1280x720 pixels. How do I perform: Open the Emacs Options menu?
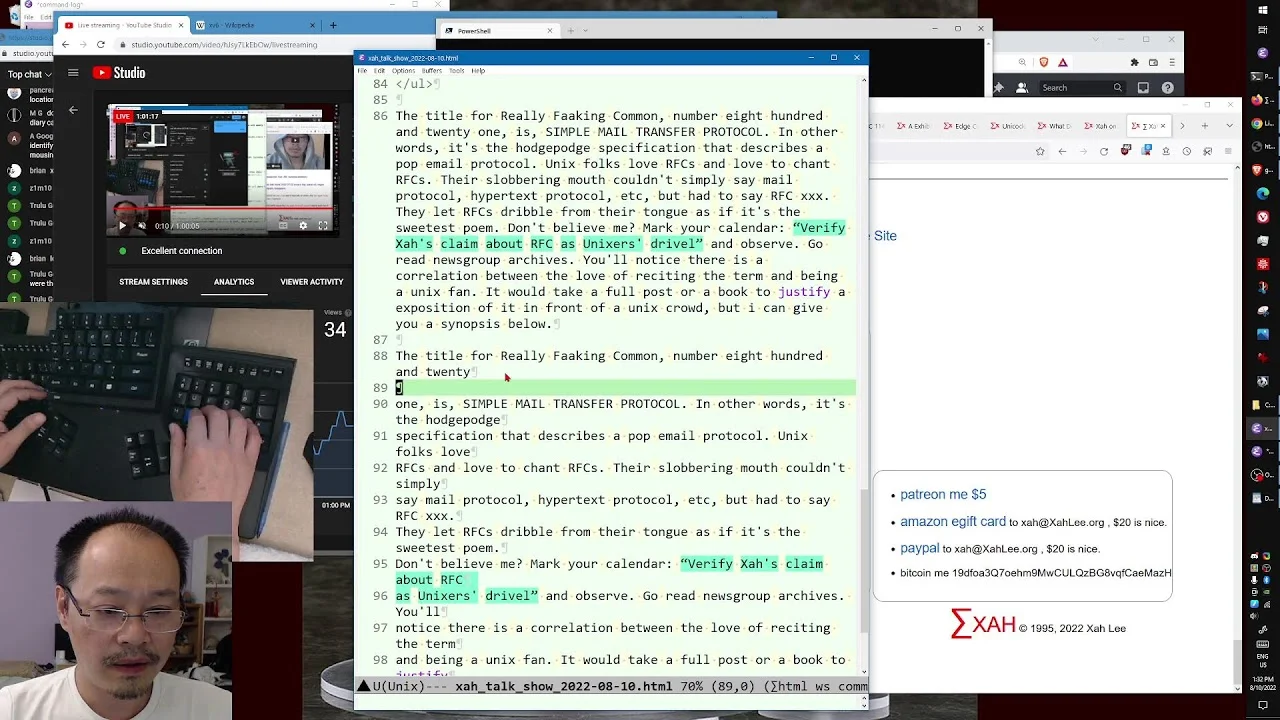(x=403, y=71)
